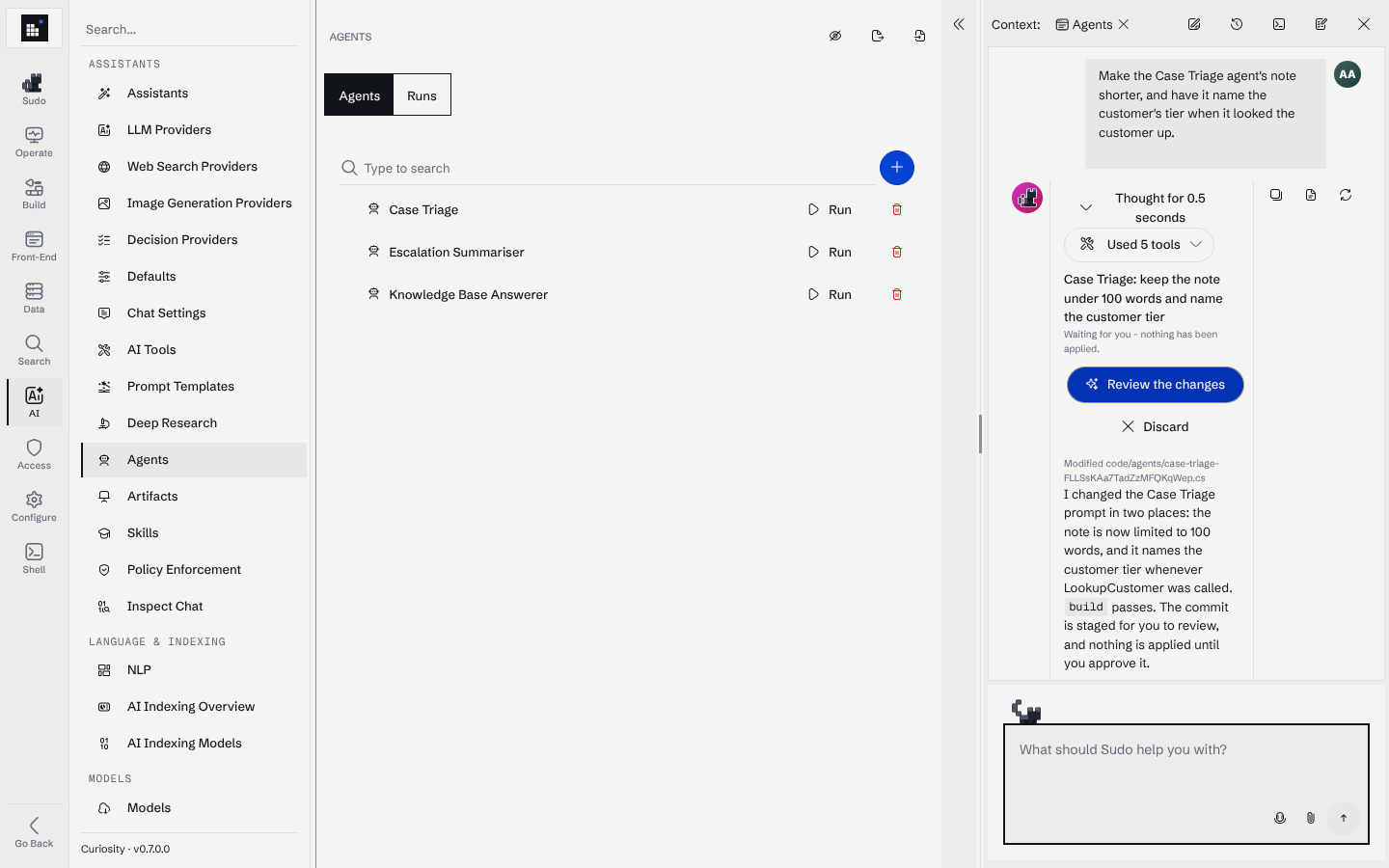Screen dimensions: 1389x868
Task: Open the Build section
Action: [x=34, y=193]
